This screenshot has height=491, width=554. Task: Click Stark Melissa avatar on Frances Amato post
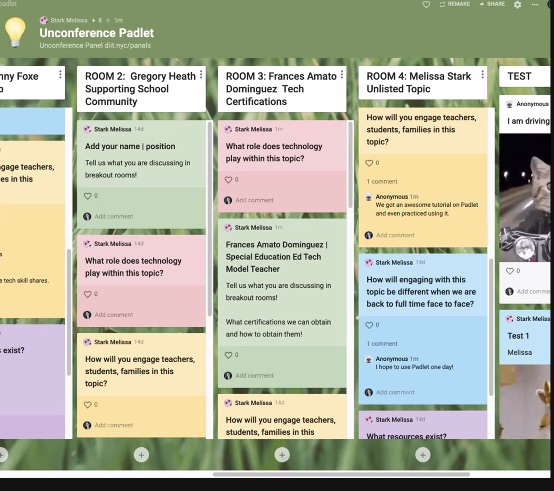coord(228,228)
